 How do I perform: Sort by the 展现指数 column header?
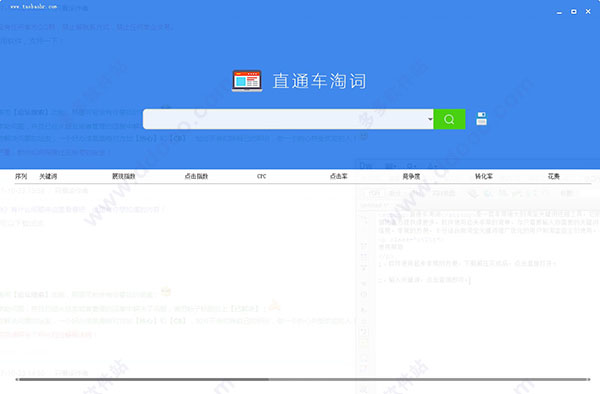click(124, 176)
